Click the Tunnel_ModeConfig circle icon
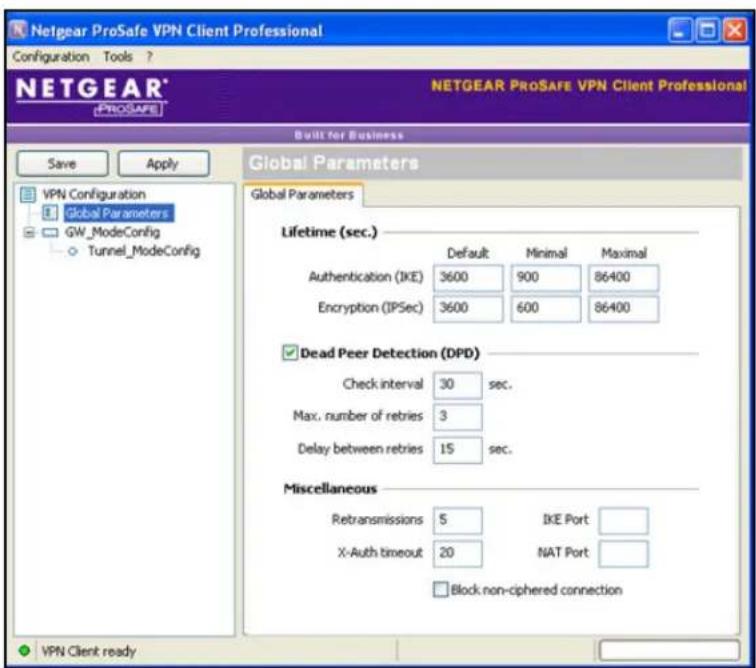756x668 pixels. coord(73,251)
